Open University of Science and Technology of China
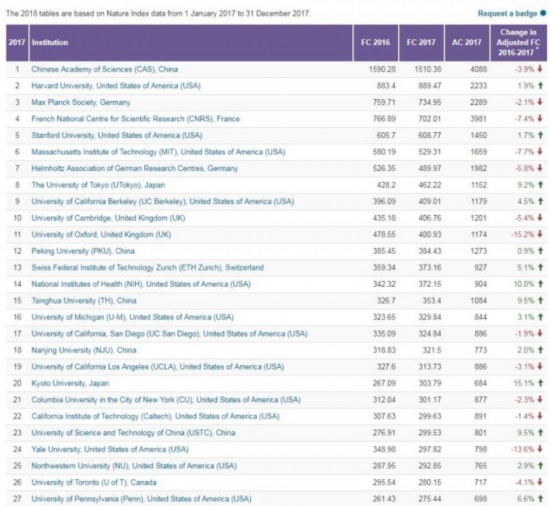The image size is (550, 506). click(133, 433)
